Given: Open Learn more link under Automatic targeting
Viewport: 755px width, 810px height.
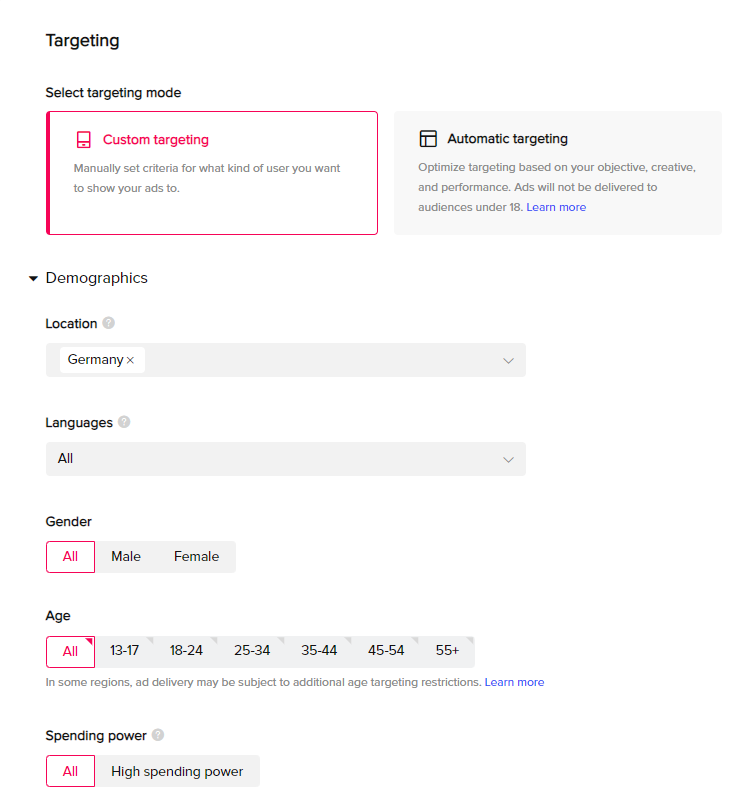Looking at the screenshot, I should (x=556, y=207).
